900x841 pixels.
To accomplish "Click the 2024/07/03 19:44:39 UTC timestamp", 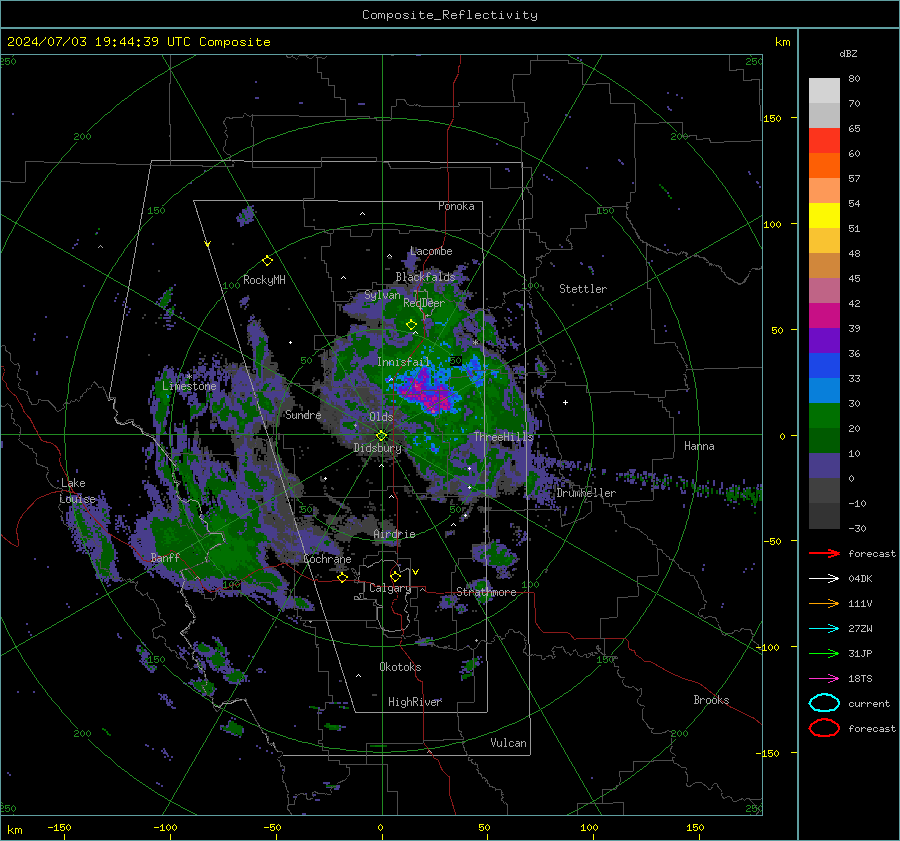I will 99,41.
